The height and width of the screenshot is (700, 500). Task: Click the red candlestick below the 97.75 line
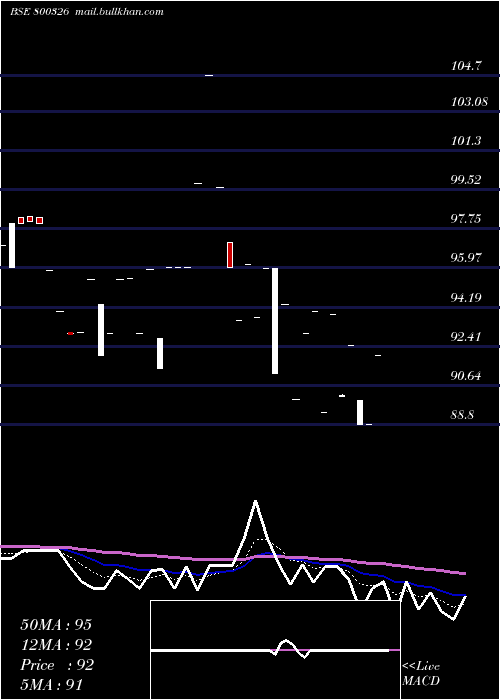[230, 255]
